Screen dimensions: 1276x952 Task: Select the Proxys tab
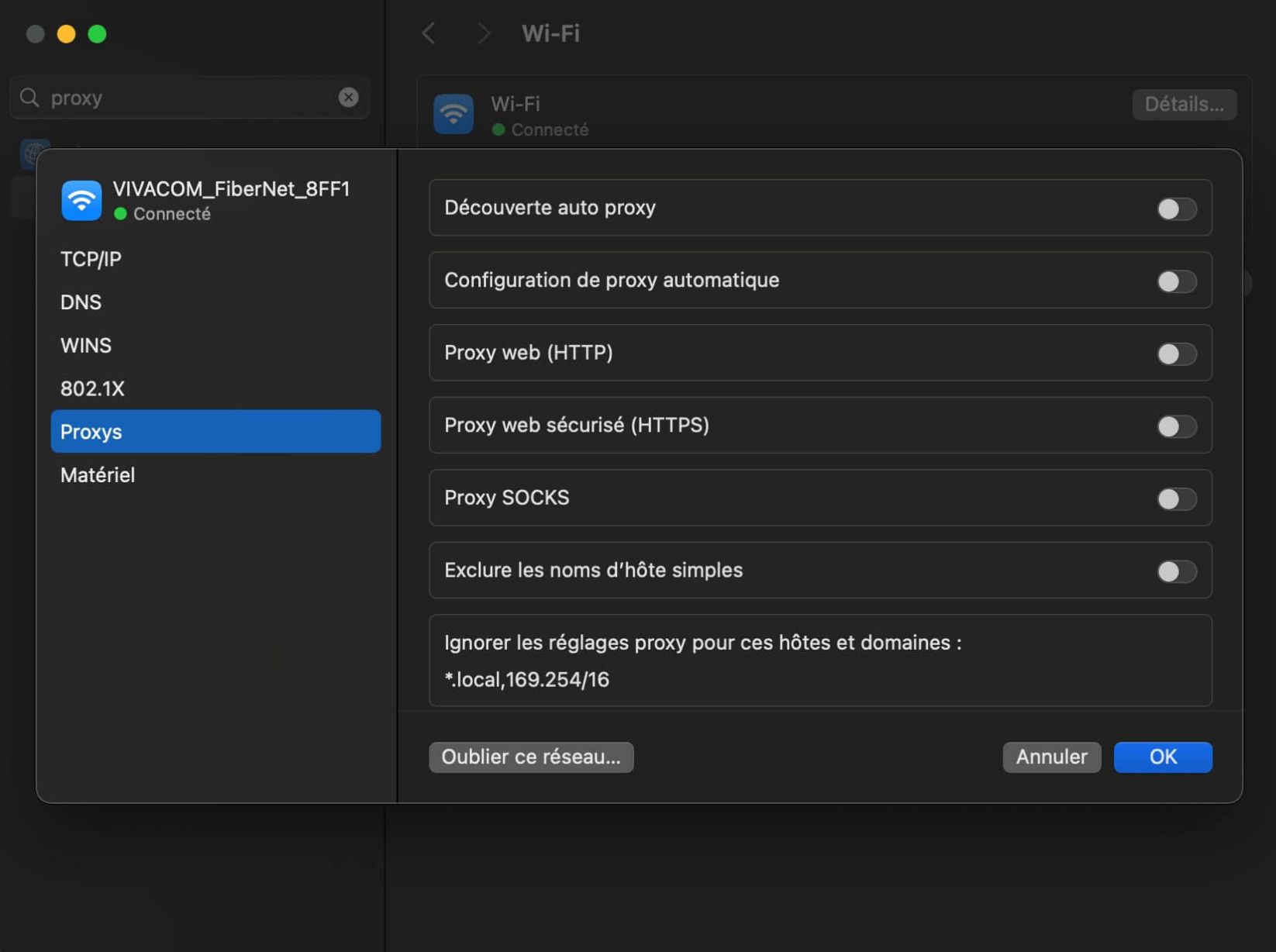(216, 431)
